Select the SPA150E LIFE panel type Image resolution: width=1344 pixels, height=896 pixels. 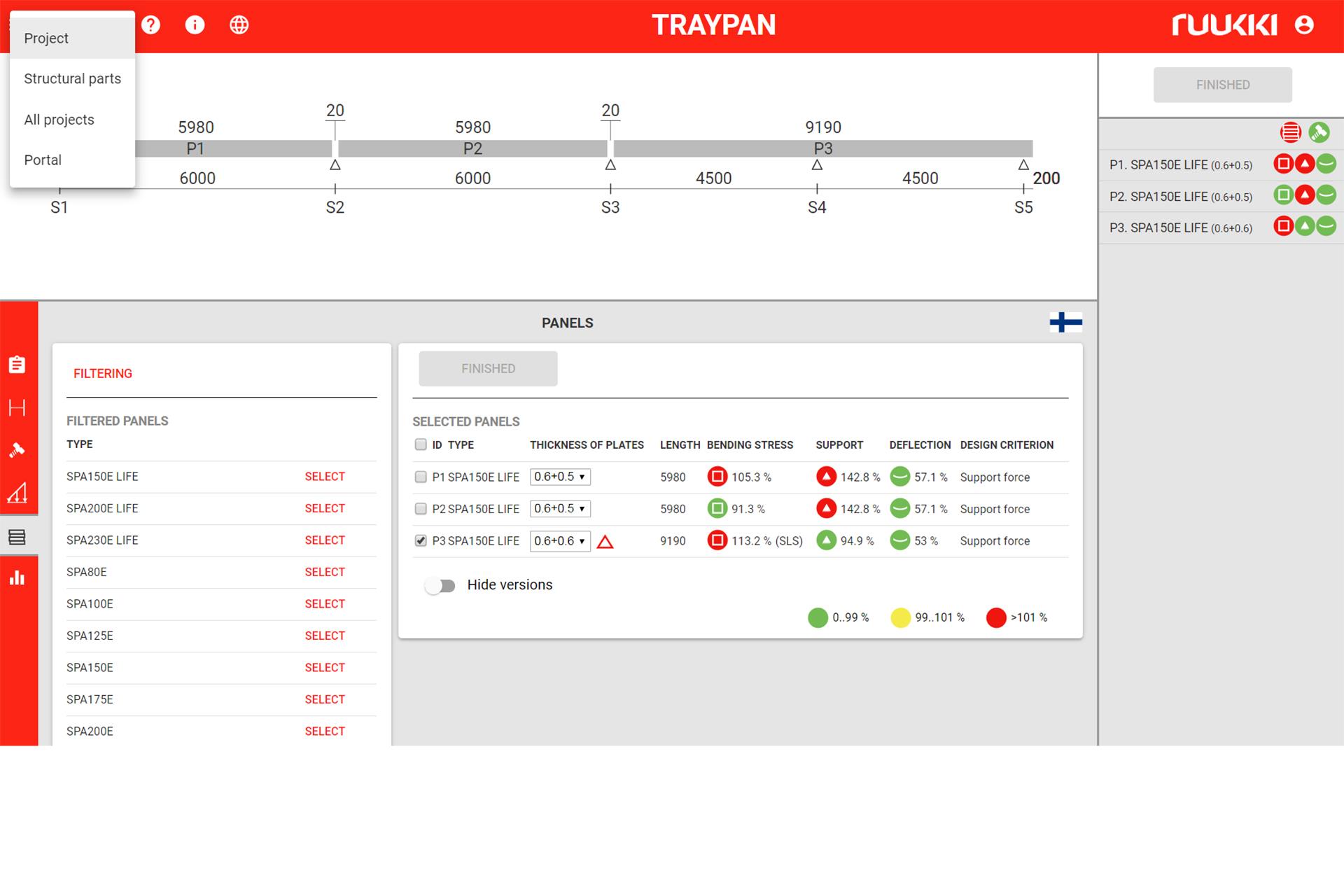pos(325,477)
